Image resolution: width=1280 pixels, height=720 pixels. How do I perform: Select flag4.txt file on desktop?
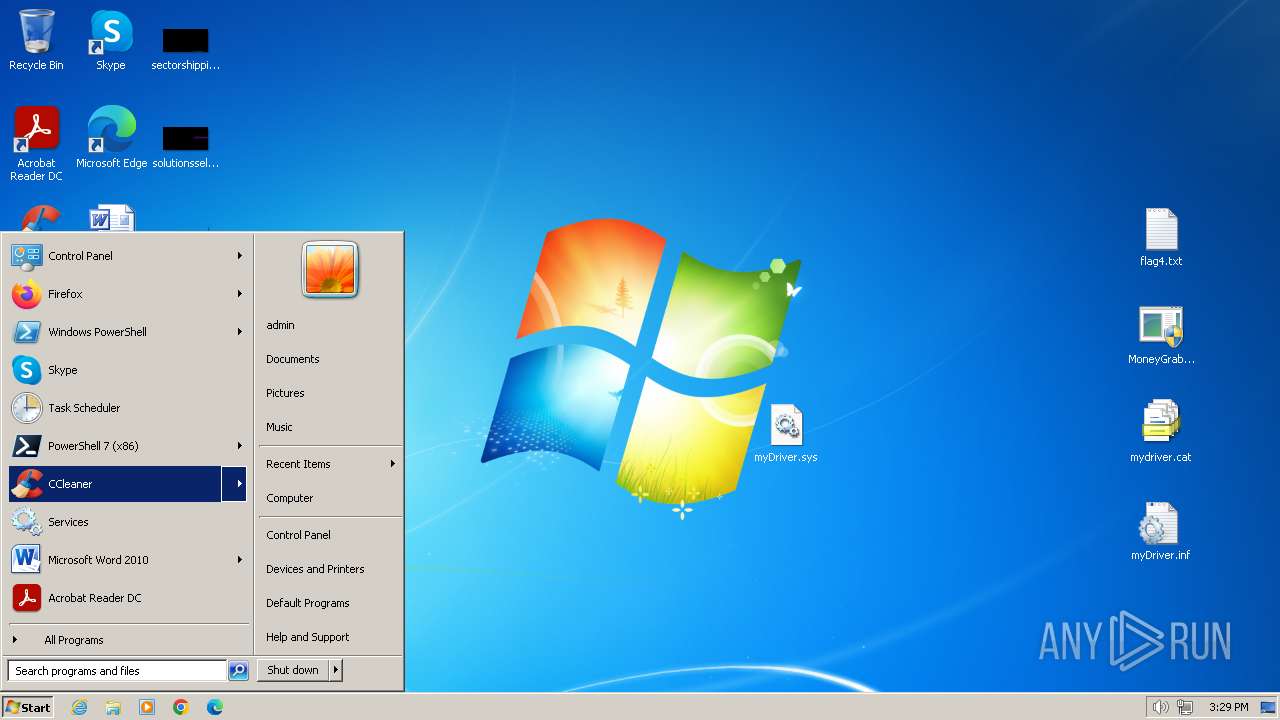(1161, 237)
